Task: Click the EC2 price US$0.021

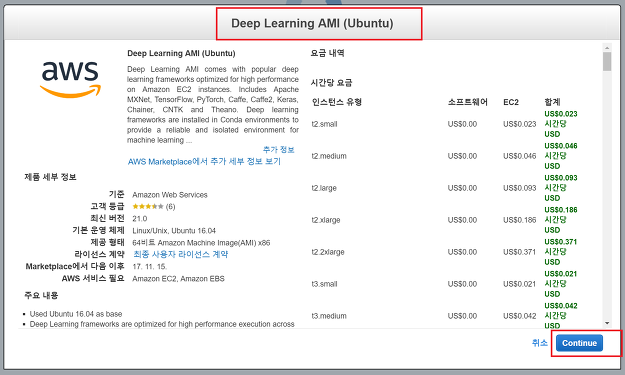Action: coord(519,284)
